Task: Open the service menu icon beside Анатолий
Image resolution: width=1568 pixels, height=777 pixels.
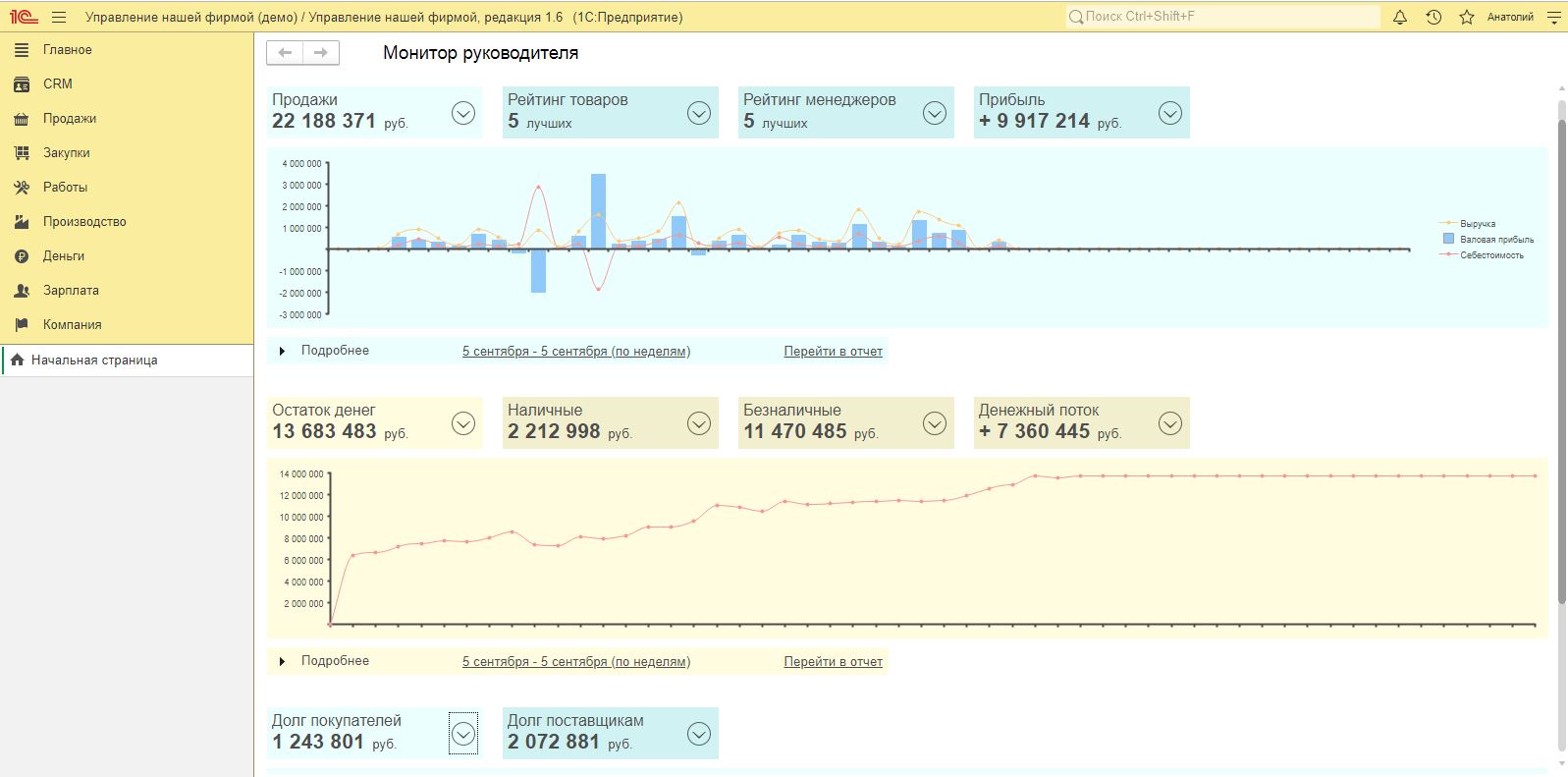Action: pos(1554,17)
